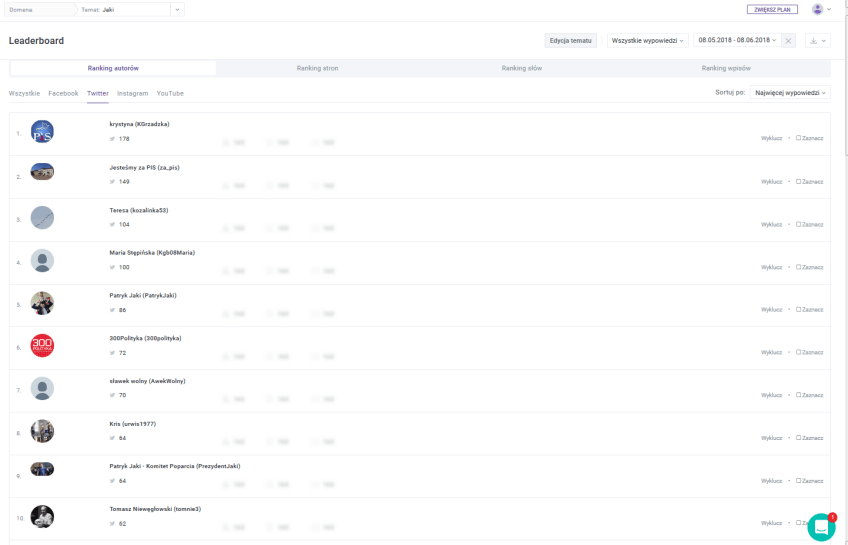Open the download export menu
This screenshot has height=545, width=848.
coord(818,41)
